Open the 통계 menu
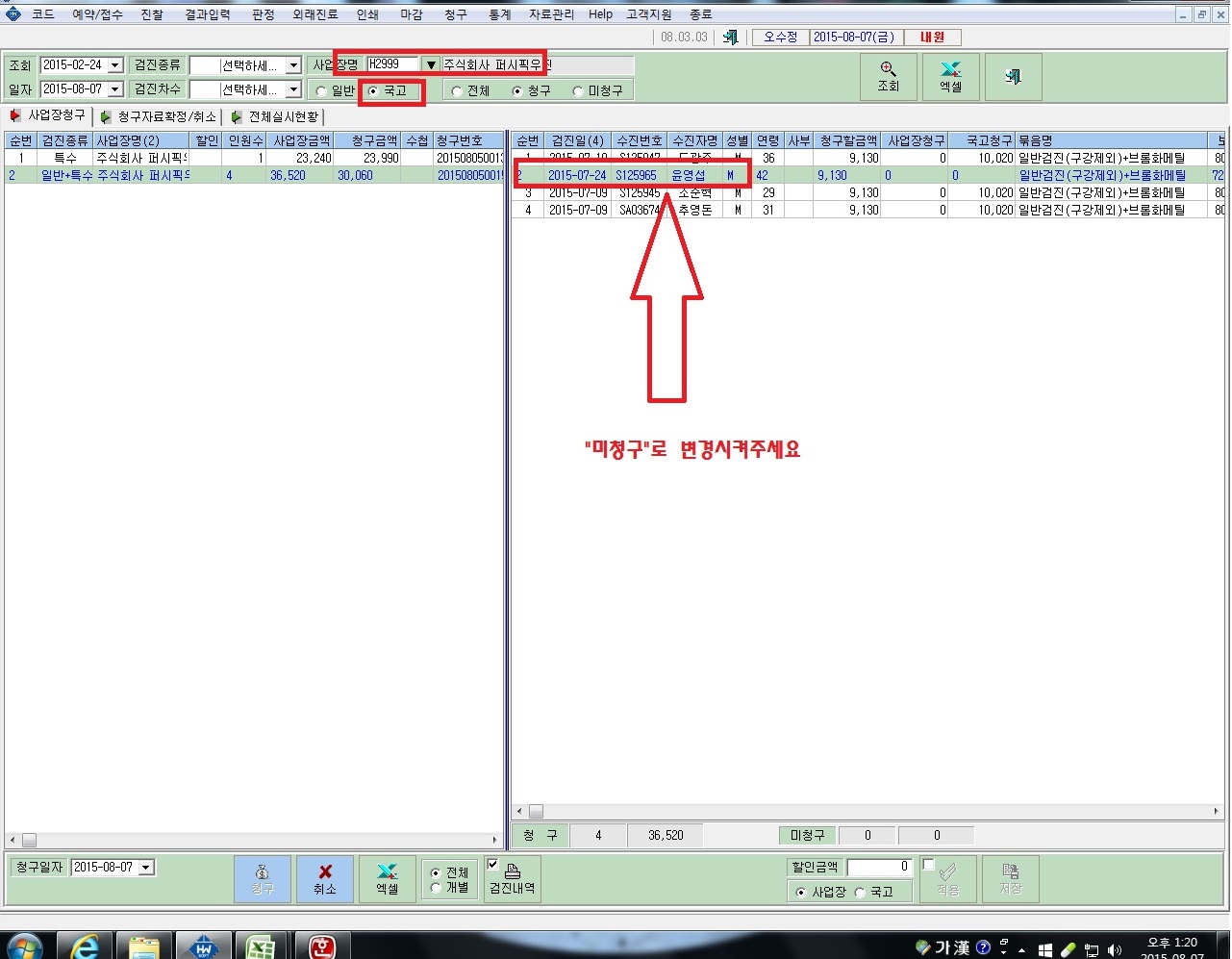This screenshot has height=959, width=1232. pos(499,14)
